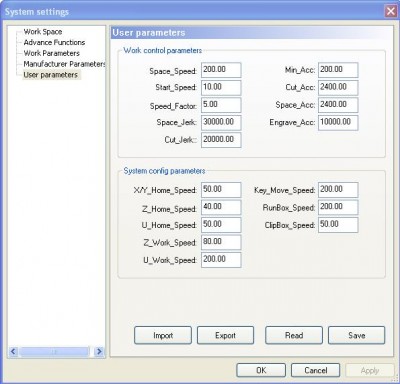Click the Cut_Jerk label text
The image size is (400, 384).
[x=181, y=140]
